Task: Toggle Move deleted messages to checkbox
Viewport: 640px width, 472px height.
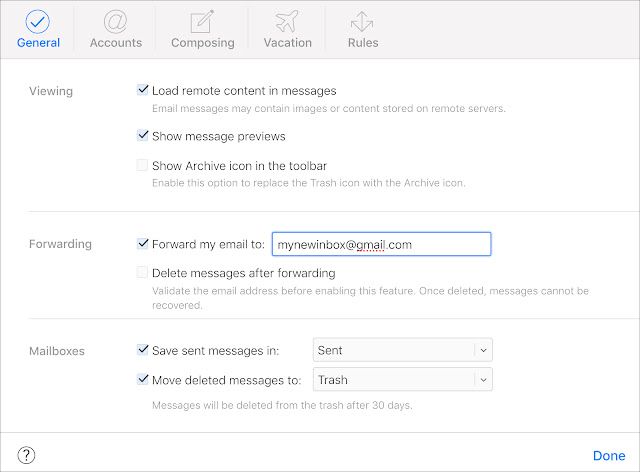Action: [142, 379]
